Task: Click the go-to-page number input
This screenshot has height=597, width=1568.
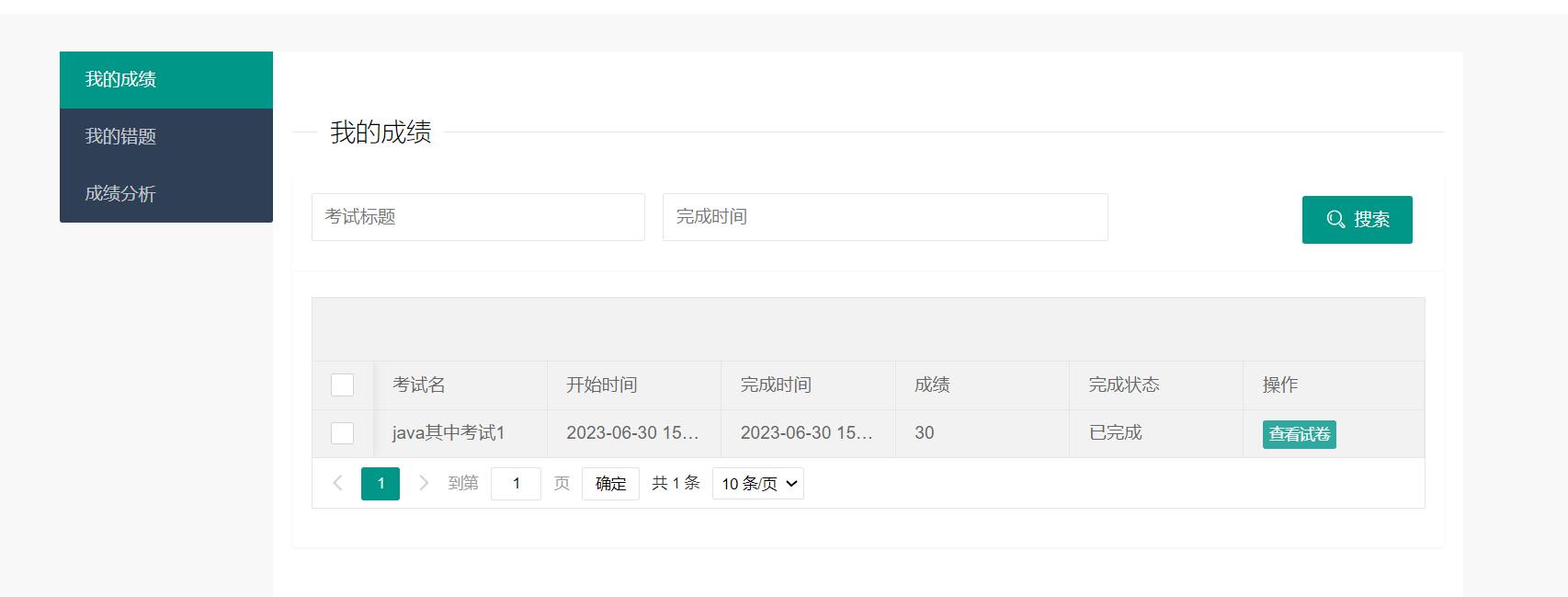Action: (516, 484)
